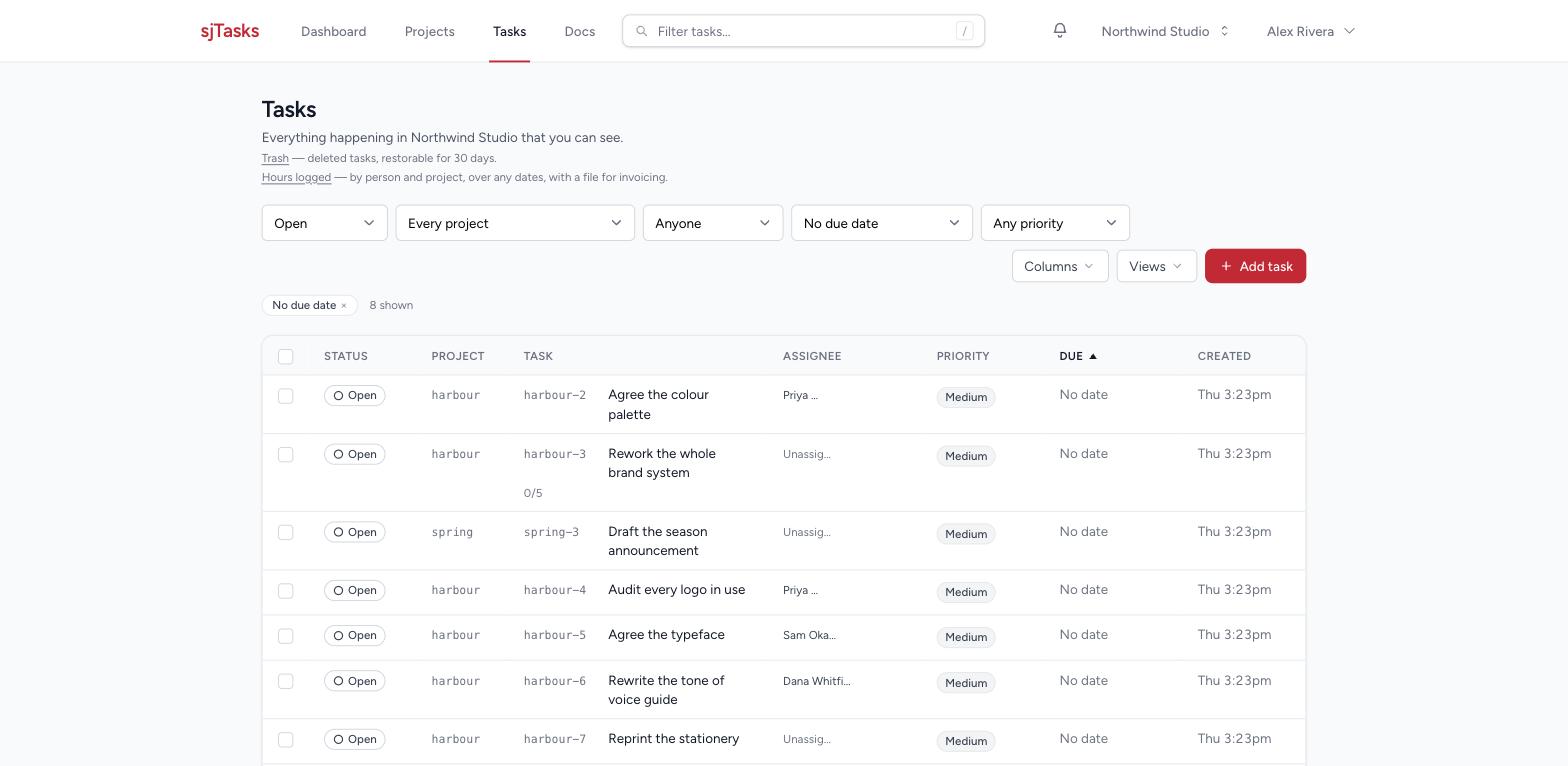Viewport: 1568px width, 766px height.
Task: Open the Trash link
Action: point(275,158)
